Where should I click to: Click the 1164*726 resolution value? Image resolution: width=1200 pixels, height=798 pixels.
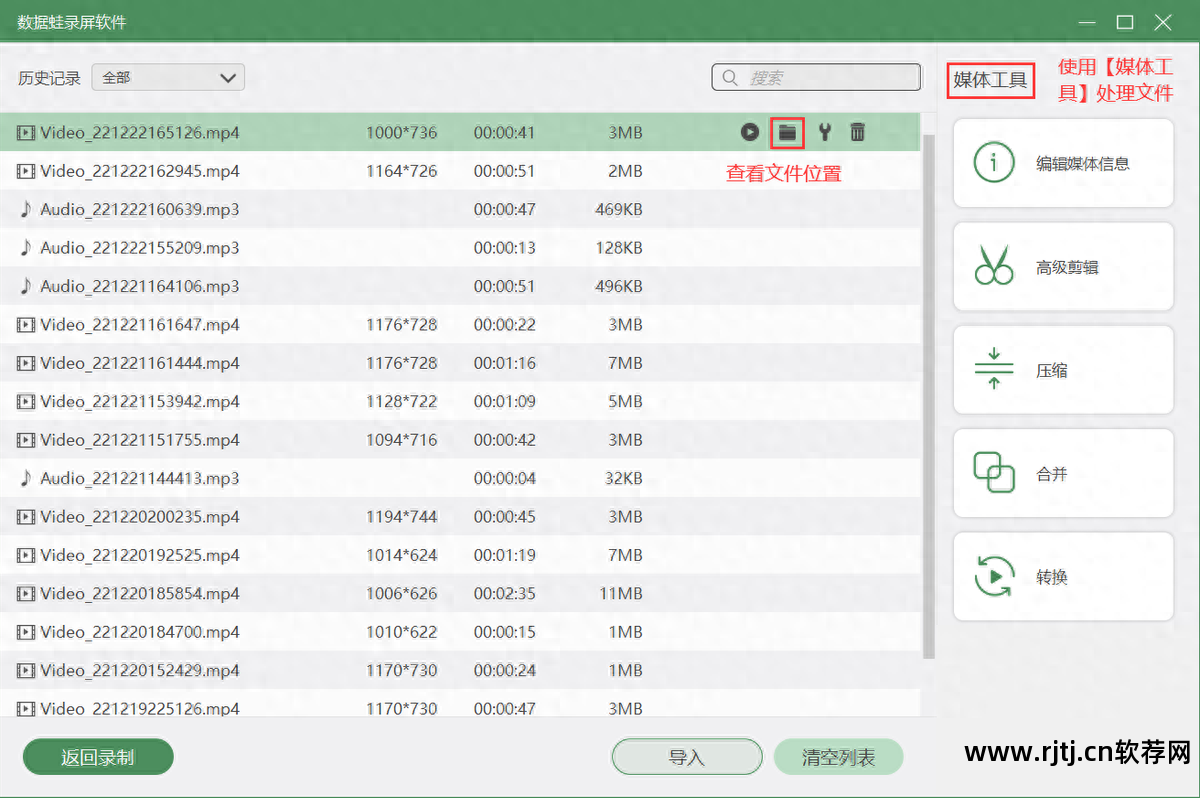[402, 171]
